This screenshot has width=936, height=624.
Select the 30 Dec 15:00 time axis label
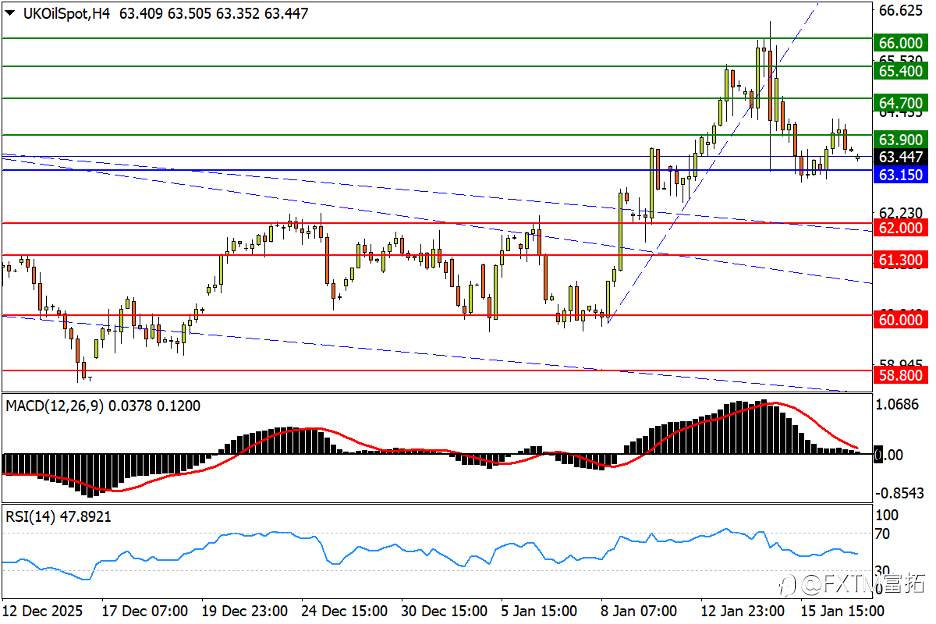445,611
